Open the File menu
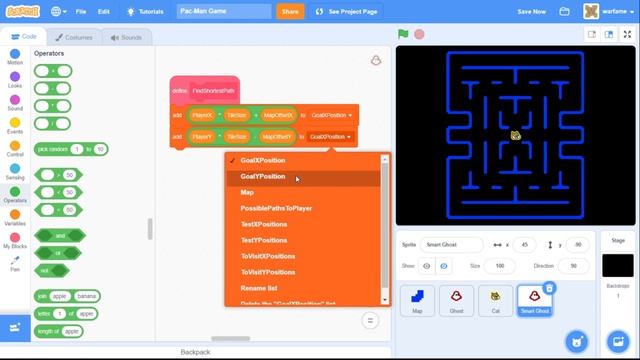This screenshot has height=360, width=640. [81, 12]
